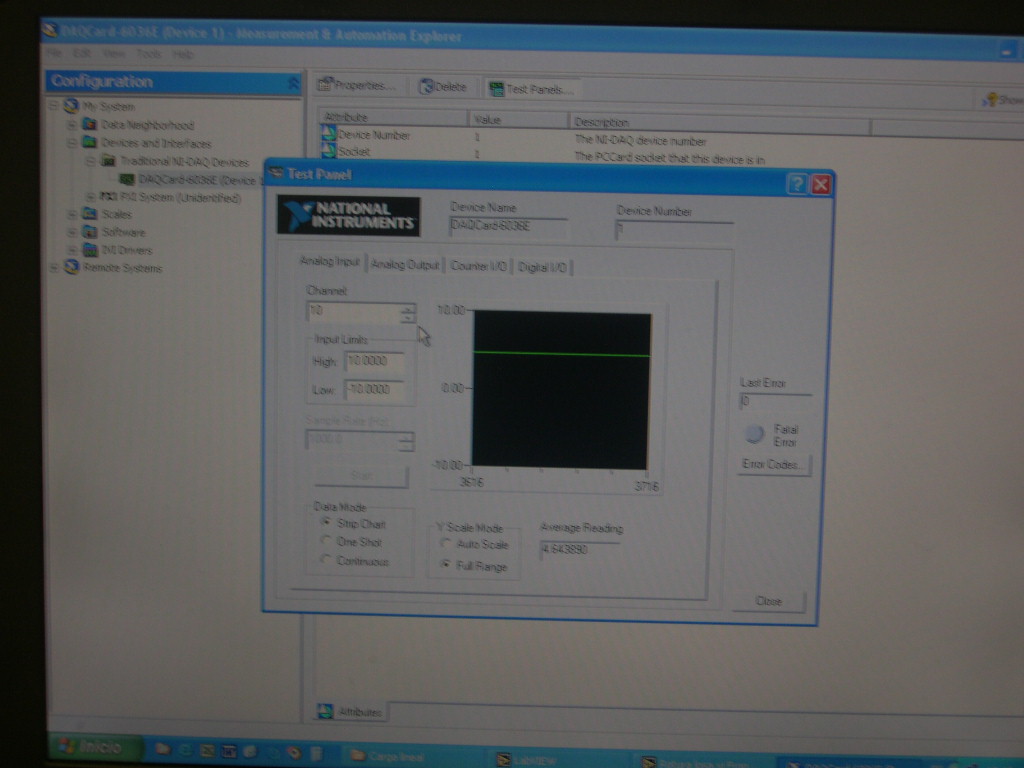Click the Device Name field
Screen dimensions: 1024x768
(x=507, y=226)
